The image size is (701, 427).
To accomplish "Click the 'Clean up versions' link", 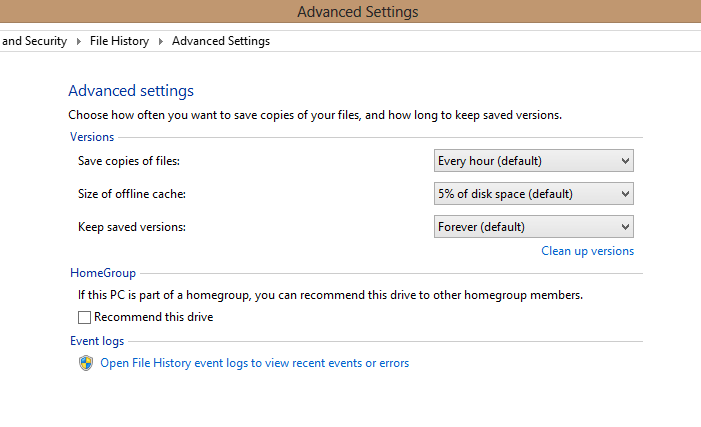I will (x=587, y=251).
